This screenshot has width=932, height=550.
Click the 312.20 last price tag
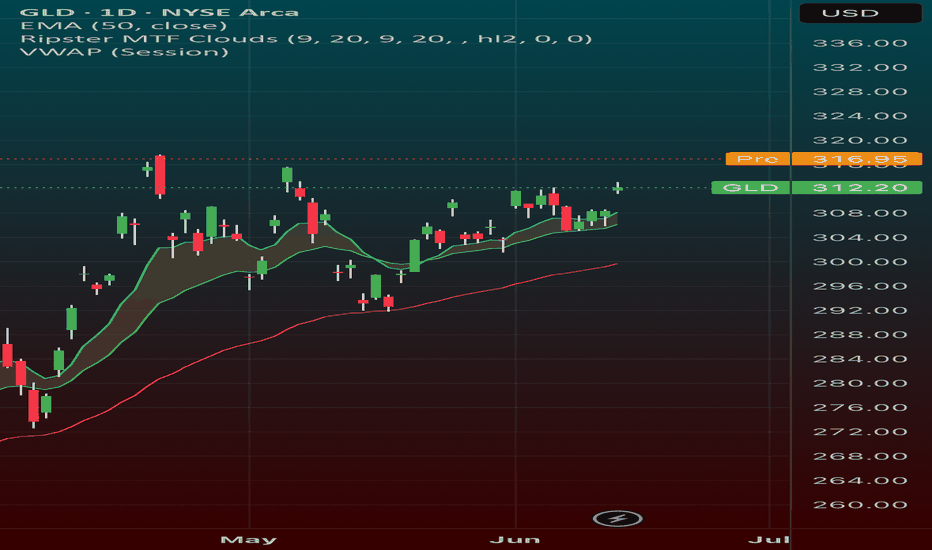click(859, 188)
